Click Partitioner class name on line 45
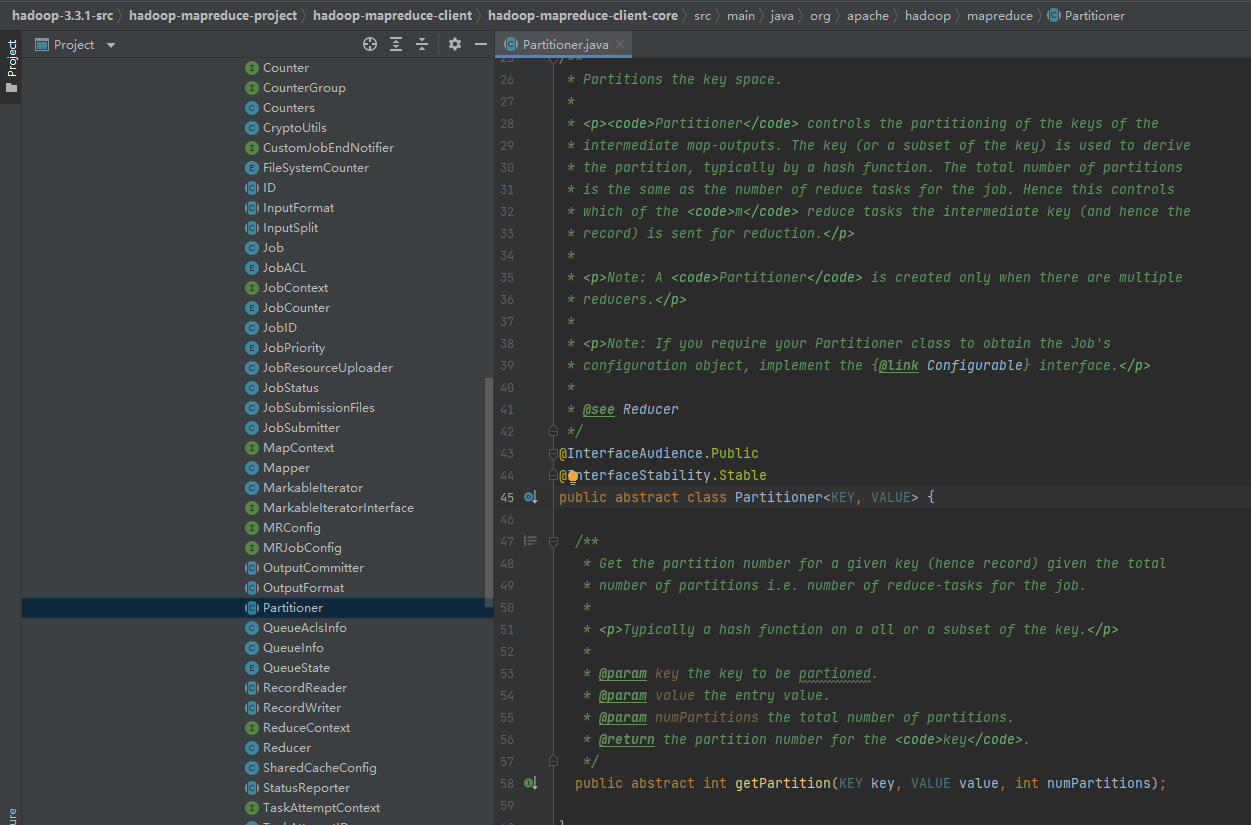Viewport: 1251px width, 825px height. (x=779, y=497)
